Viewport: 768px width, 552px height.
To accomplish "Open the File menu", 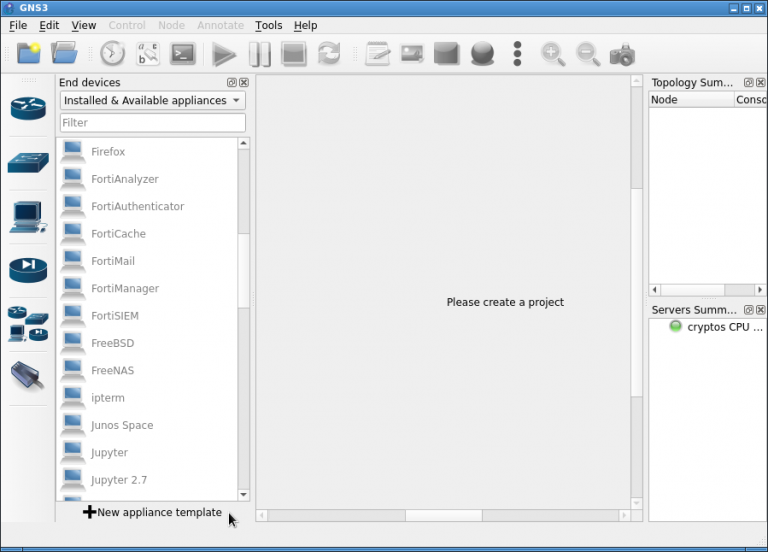I will pos(18,25).
